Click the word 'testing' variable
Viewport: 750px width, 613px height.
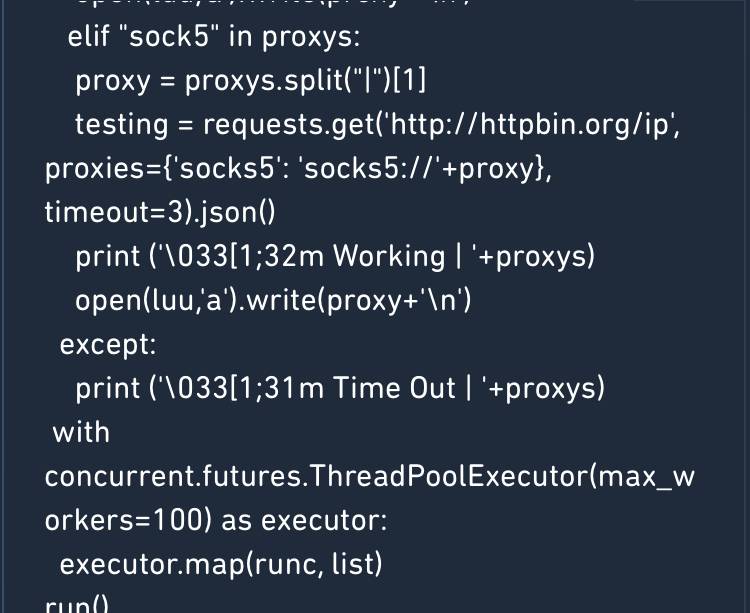pos(121,124)
